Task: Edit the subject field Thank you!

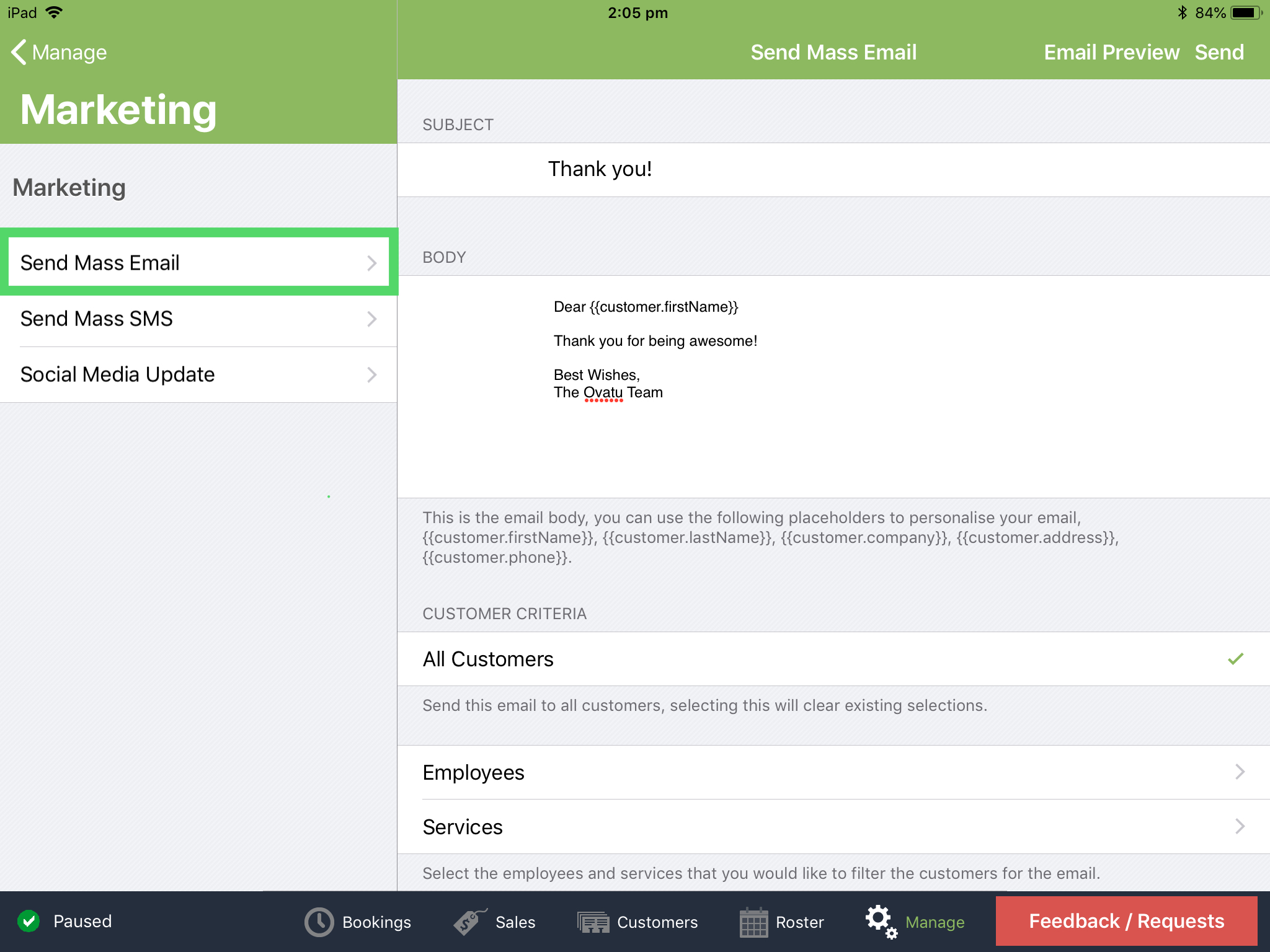Action: point(833,170)
